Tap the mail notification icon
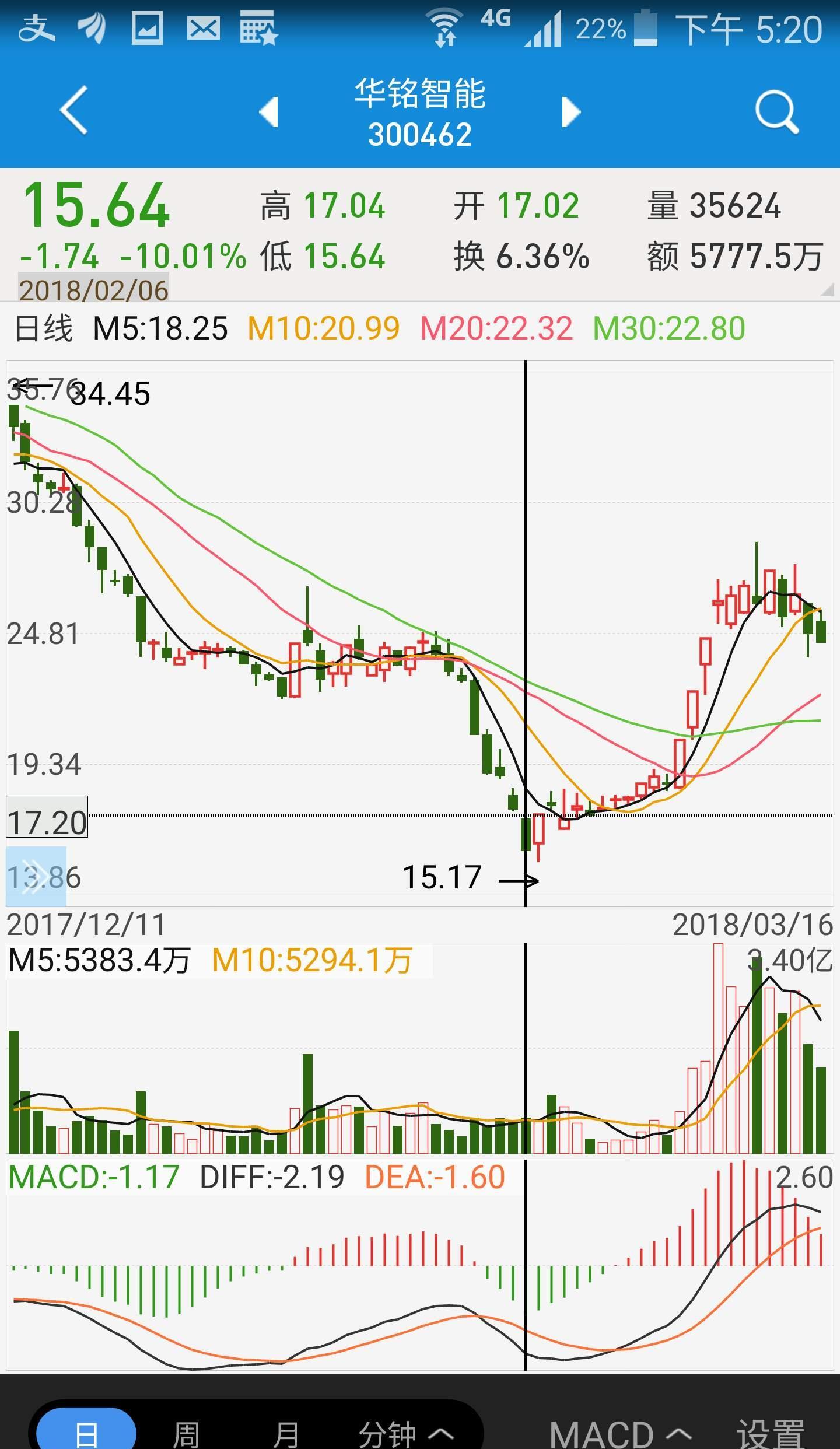This screenshot has width=840, height=1449. tap(203, 29)
